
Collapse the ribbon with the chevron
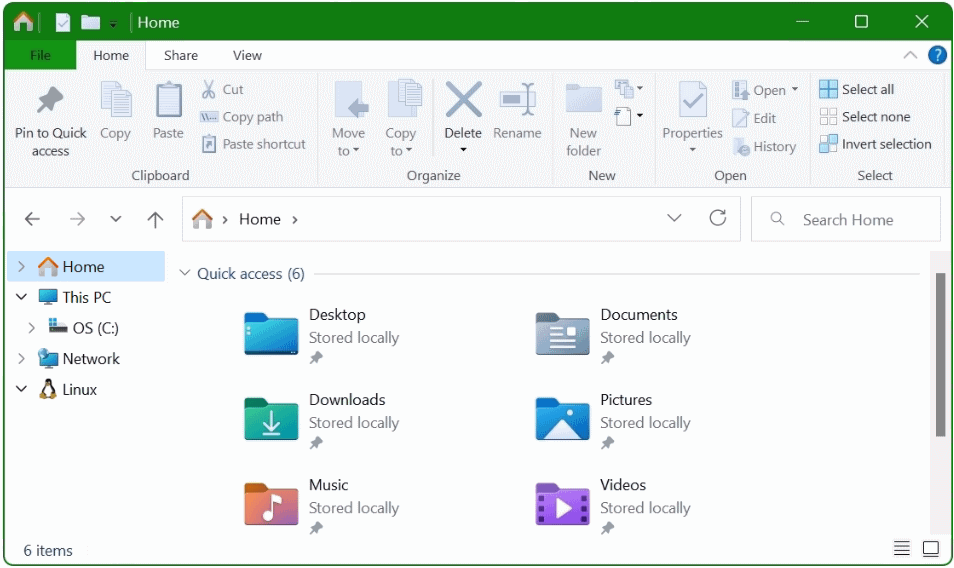pyautogui.click(x=910, y=55)
